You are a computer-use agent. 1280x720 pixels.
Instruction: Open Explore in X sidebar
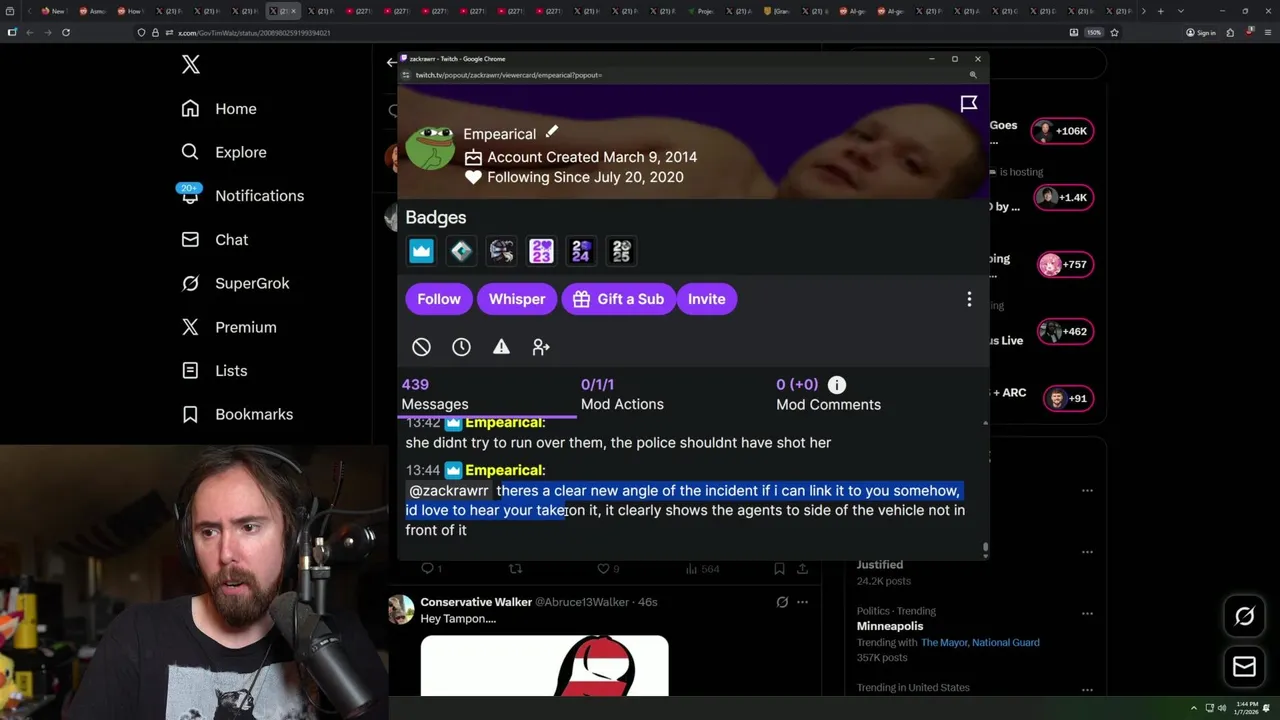coord(224,152)
